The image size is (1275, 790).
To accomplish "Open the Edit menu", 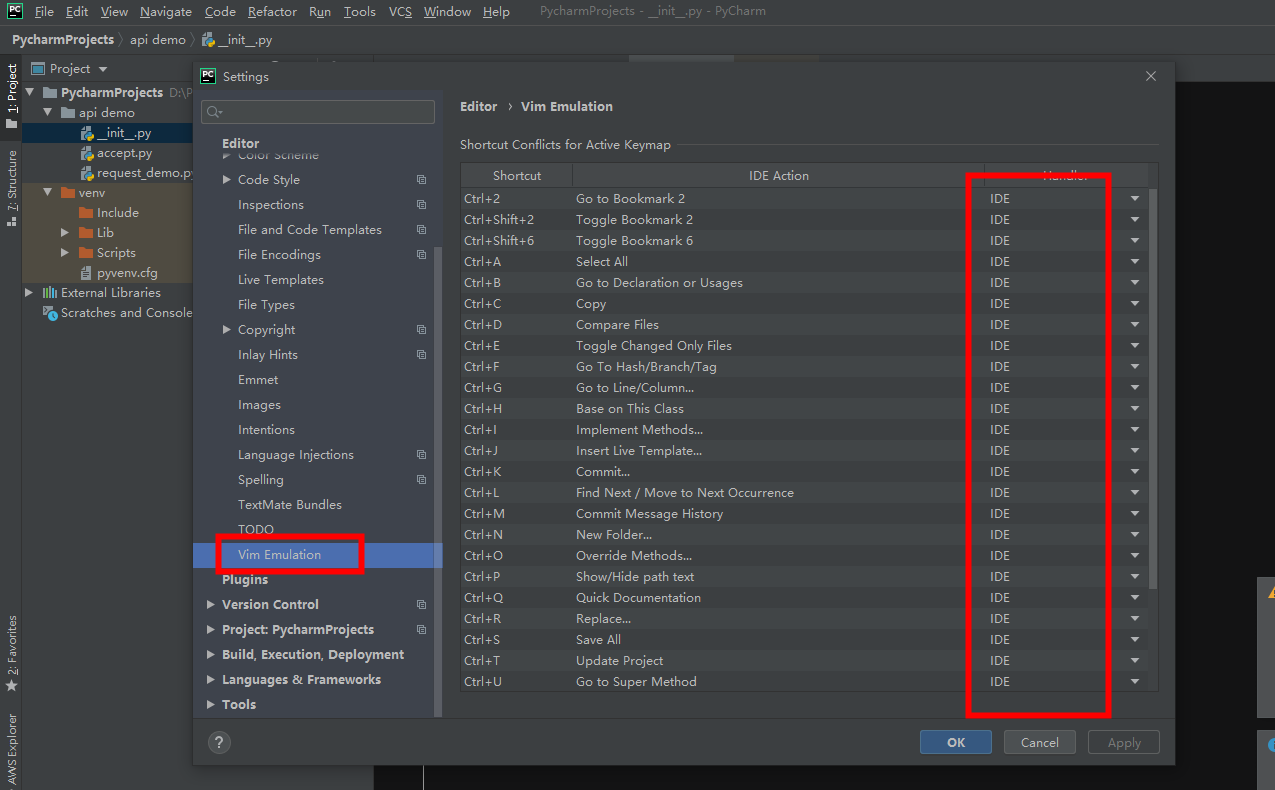I will (x=77, y=12).
